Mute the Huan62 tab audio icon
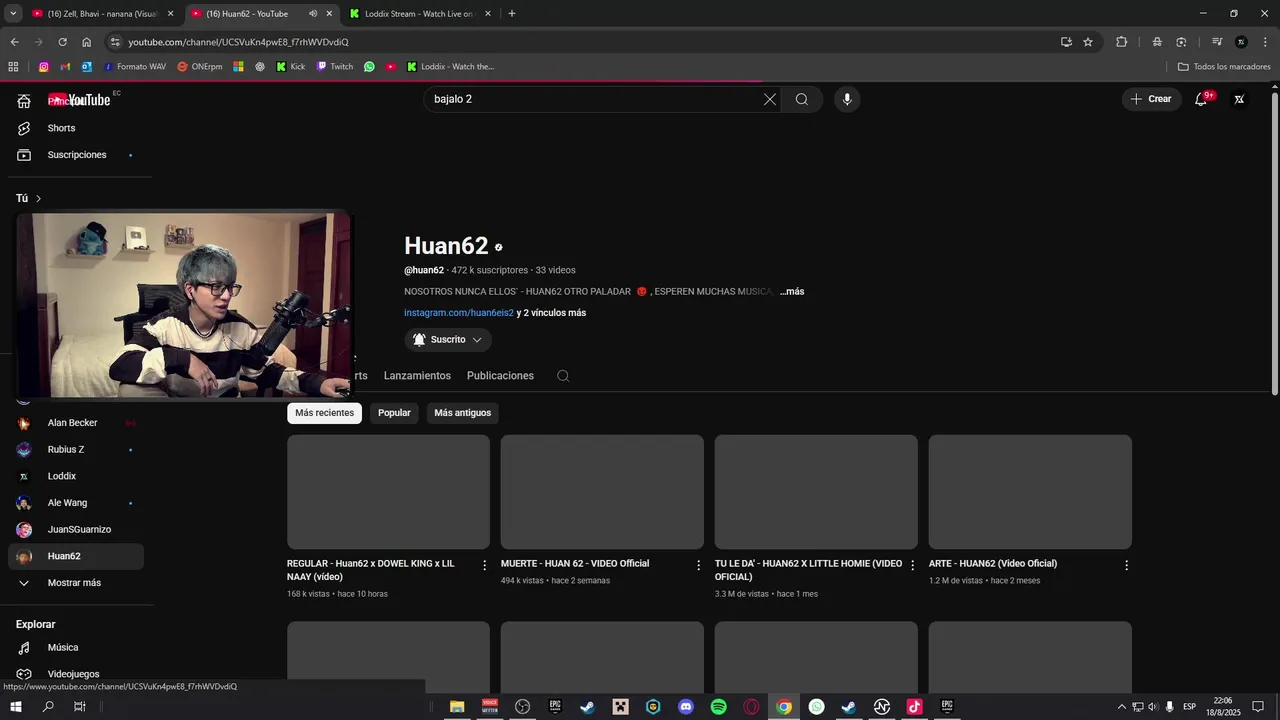1280x720 pixels. click(313, 14)
